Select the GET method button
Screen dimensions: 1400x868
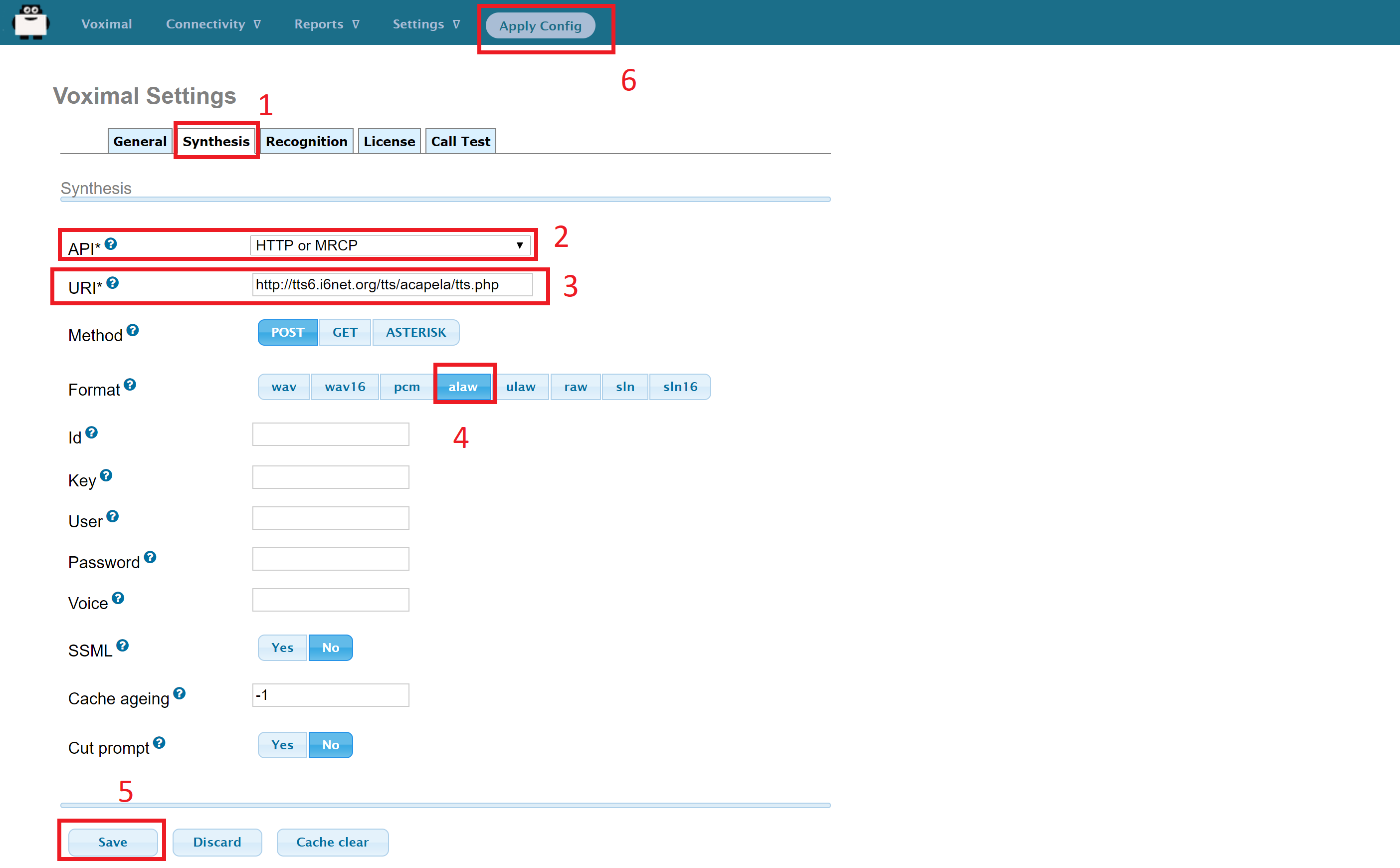point(345,332)
